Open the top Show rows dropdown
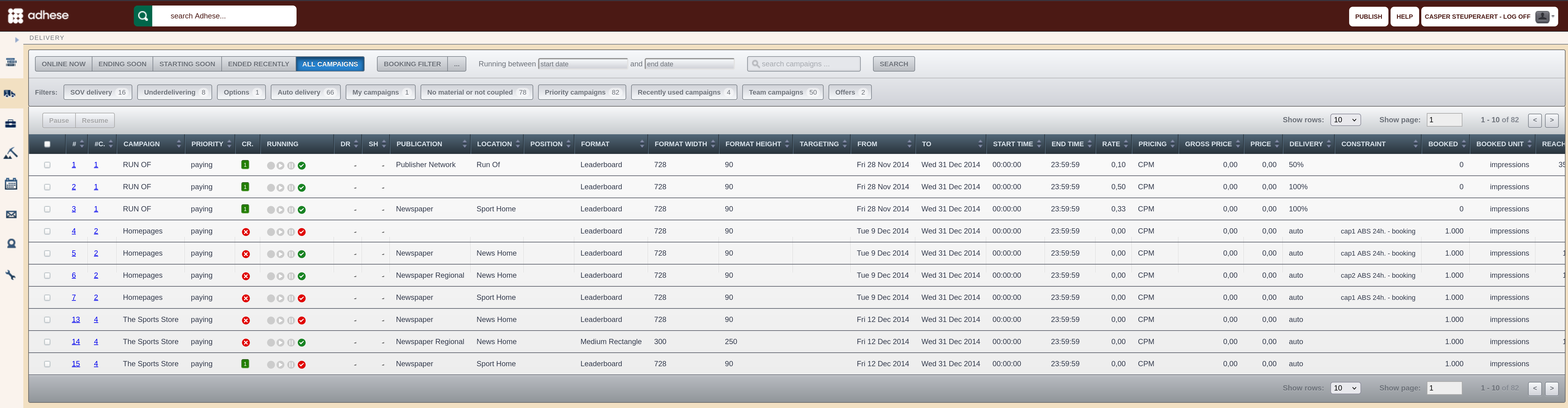The height and width of the screenshot is (408, 1568). pyautogui.click(x=1345, y=120)
